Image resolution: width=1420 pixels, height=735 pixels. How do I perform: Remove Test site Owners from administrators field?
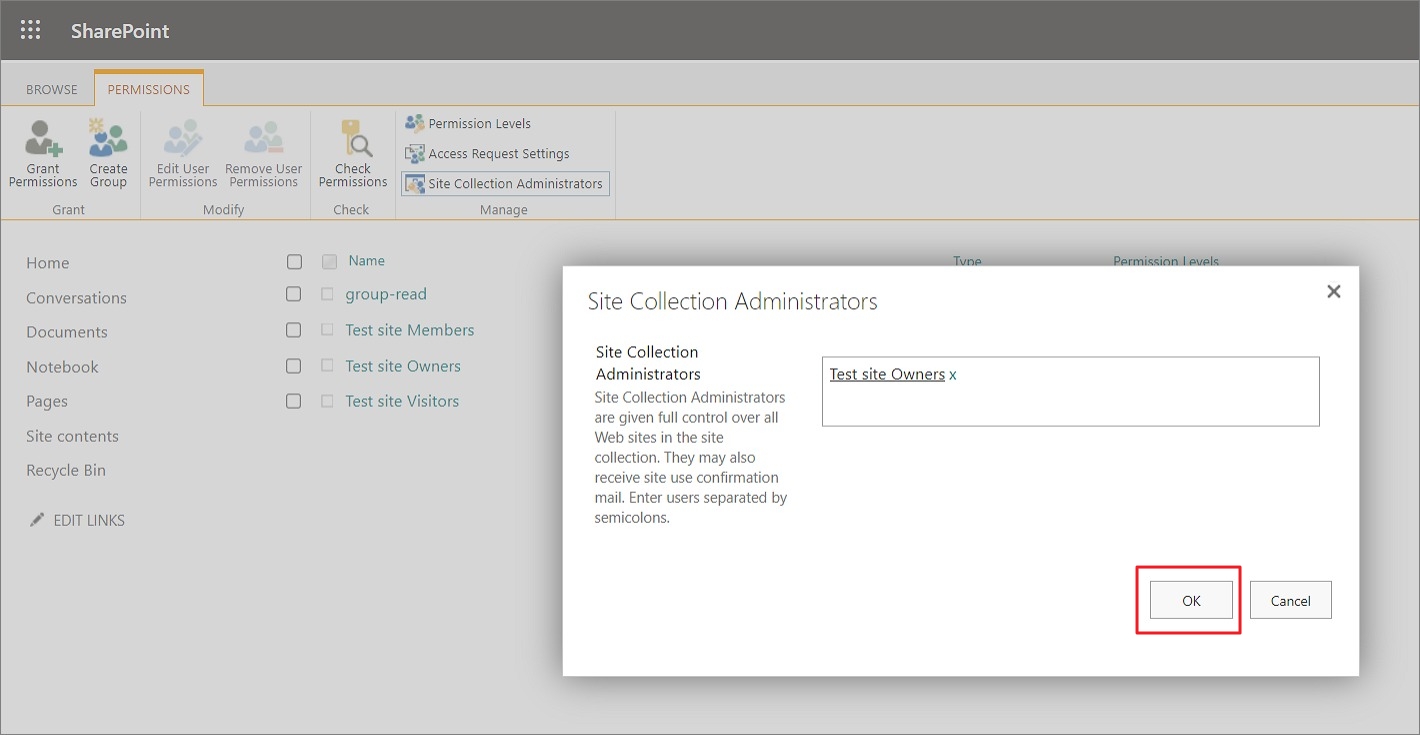point(951,374)
